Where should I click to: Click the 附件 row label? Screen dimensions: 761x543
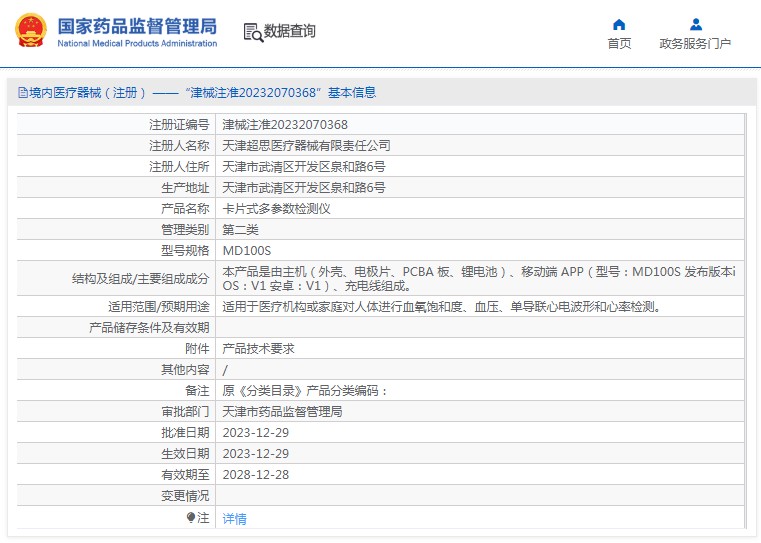coord(197,348)
